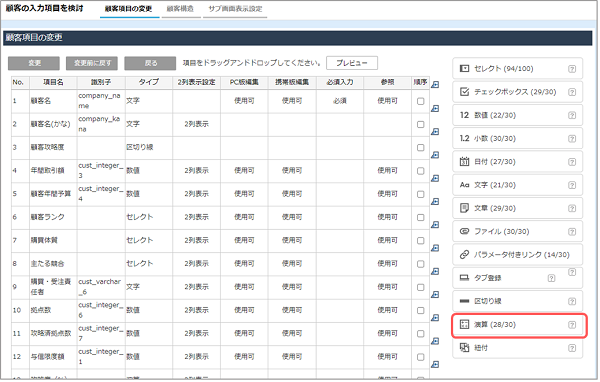Mark the 順序 checkbox for 攻略済拠点数 row
The height and width of the screenshot is (382, 600).
(421, 333)
